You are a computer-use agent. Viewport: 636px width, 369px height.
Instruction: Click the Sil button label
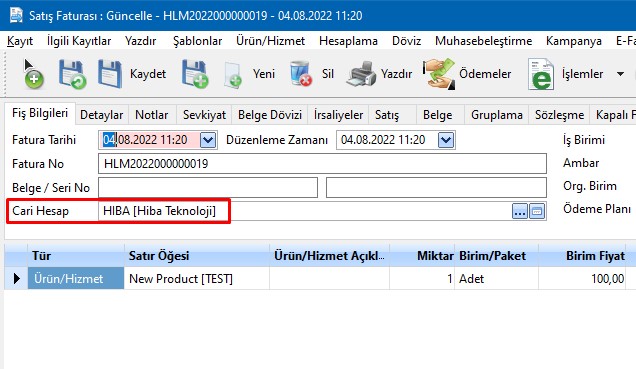click(328, 74)
